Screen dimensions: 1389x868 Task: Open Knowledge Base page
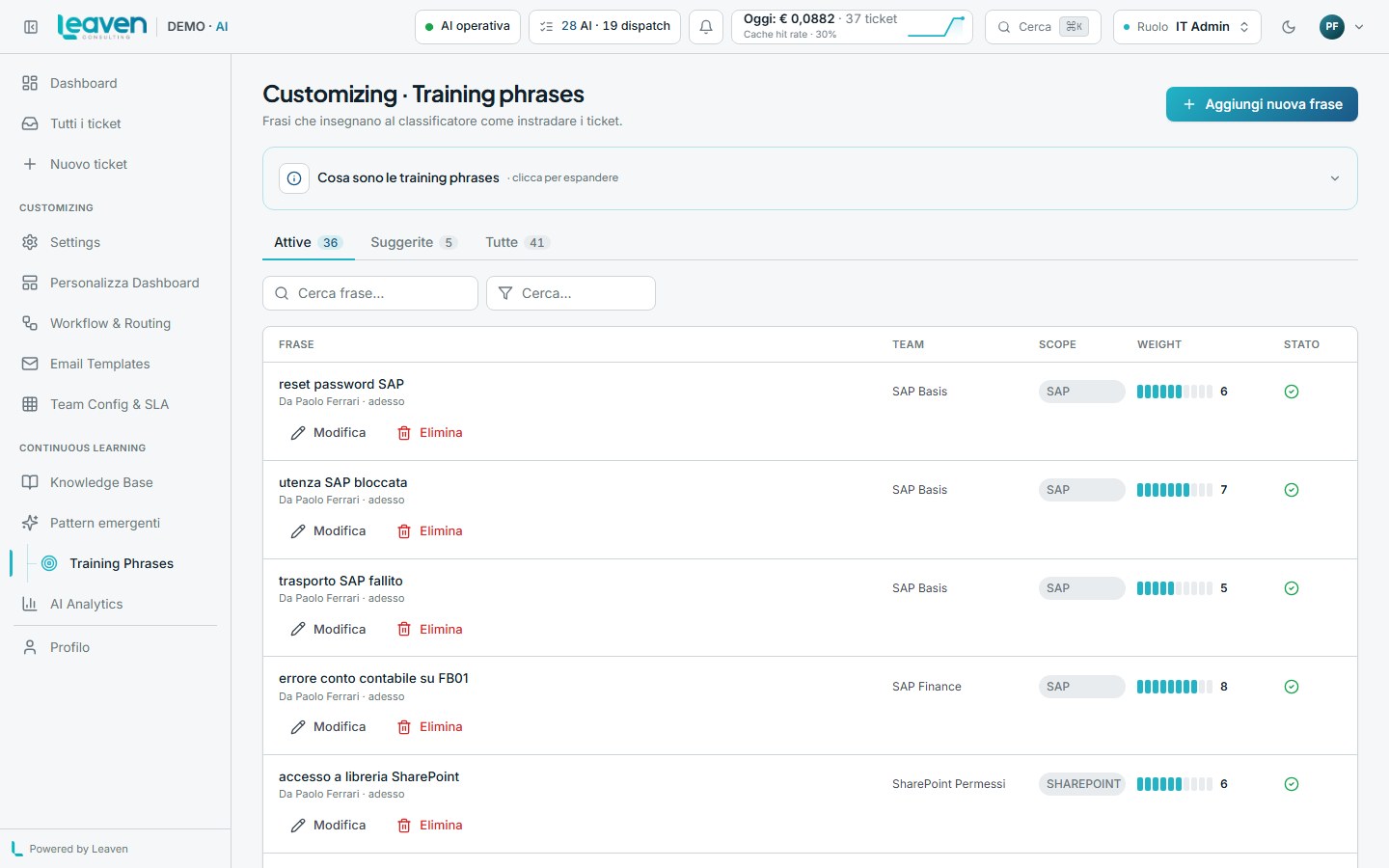116,482
